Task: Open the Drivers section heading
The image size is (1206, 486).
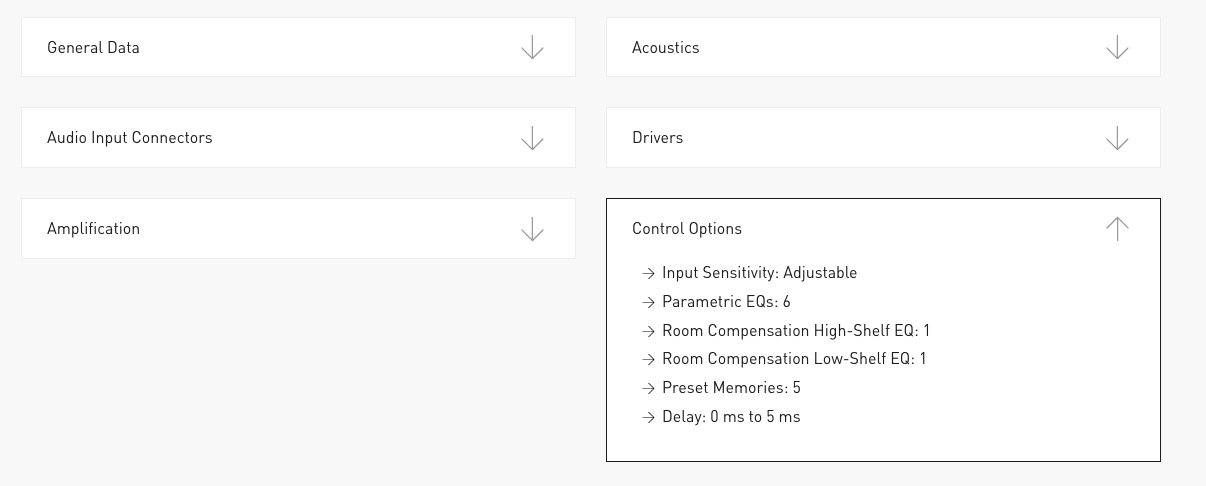Action: point(657,138)
